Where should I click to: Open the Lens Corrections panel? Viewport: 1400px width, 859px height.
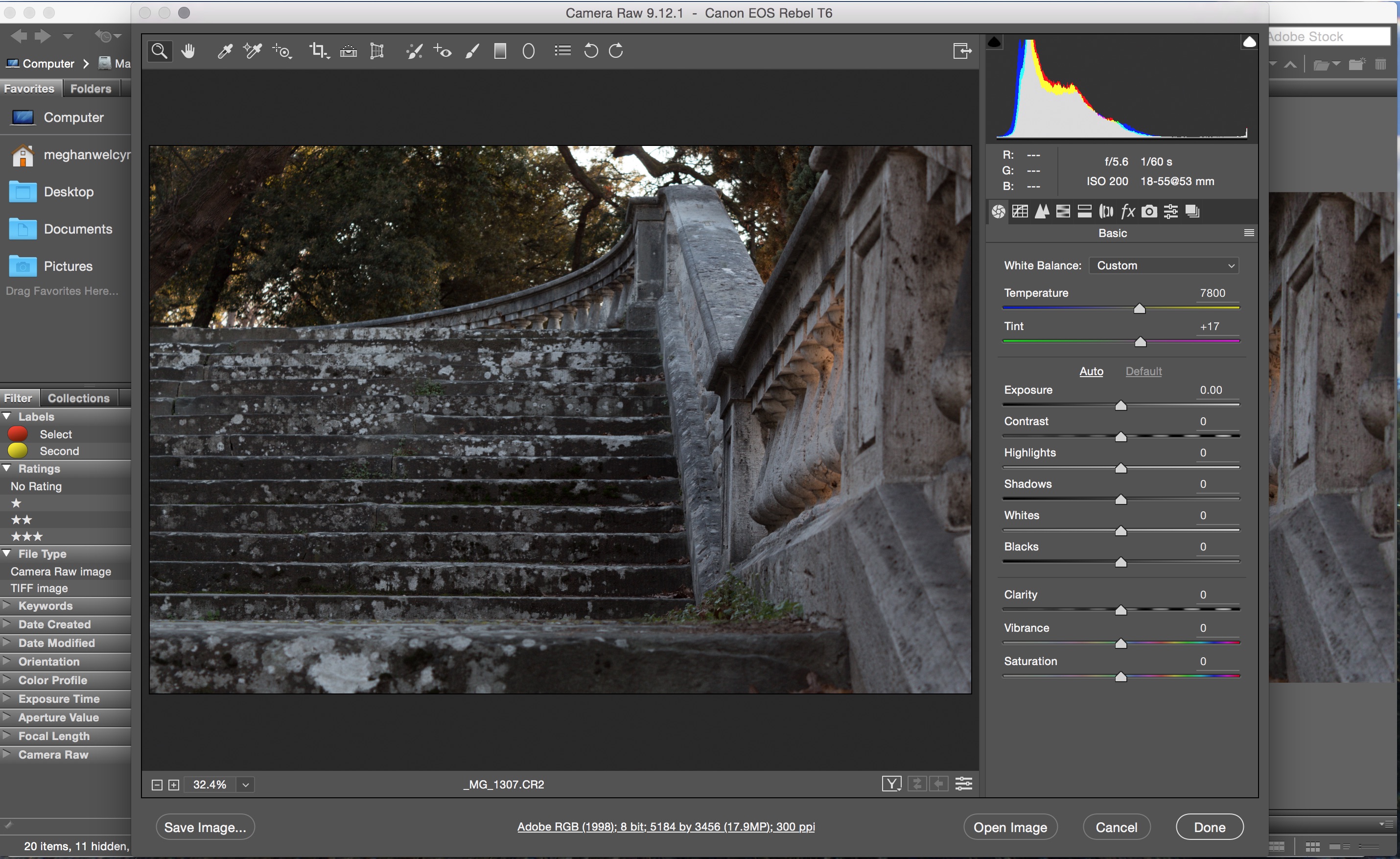pos(1106,211)
